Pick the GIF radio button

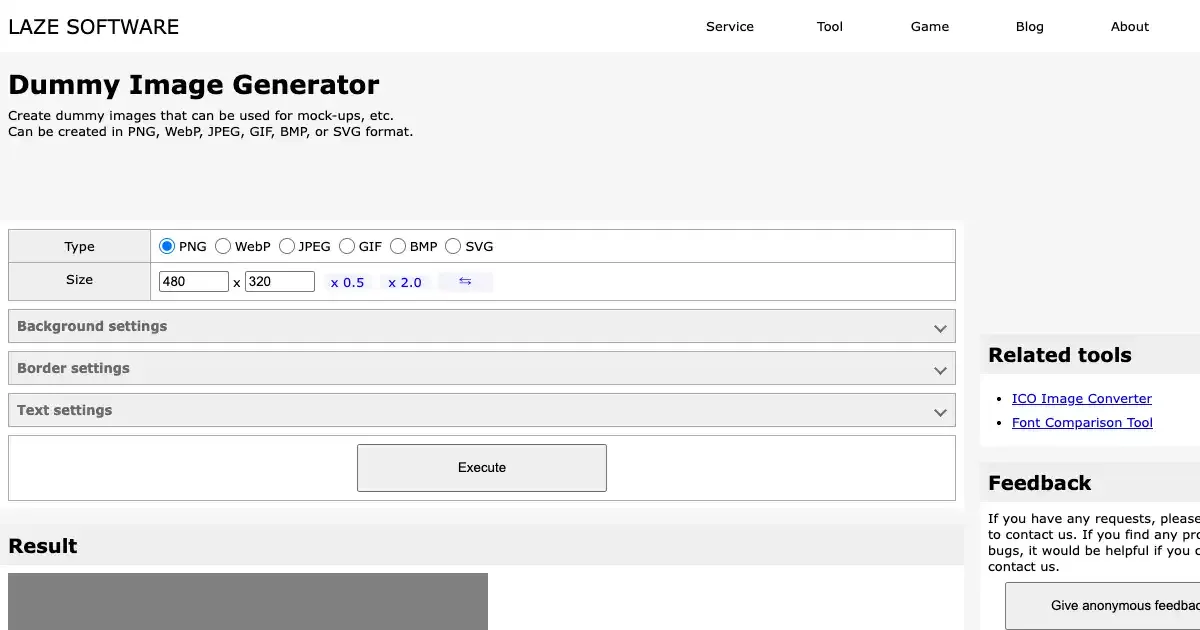coord(347,246)
